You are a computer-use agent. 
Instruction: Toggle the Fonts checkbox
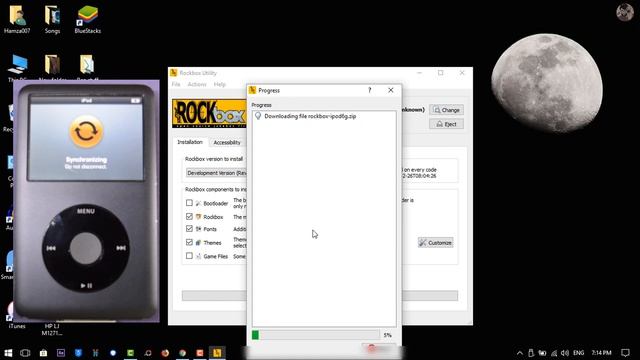coord(189,229)
